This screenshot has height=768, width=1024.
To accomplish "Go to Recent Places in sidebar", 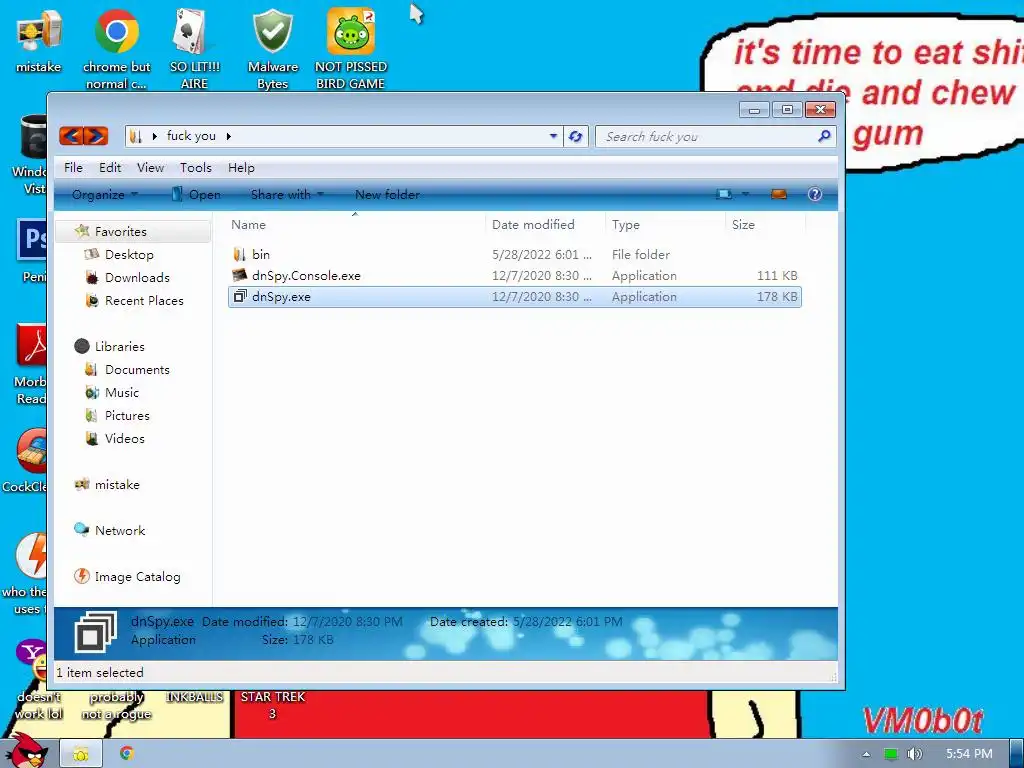I will [x=144, y=300].
